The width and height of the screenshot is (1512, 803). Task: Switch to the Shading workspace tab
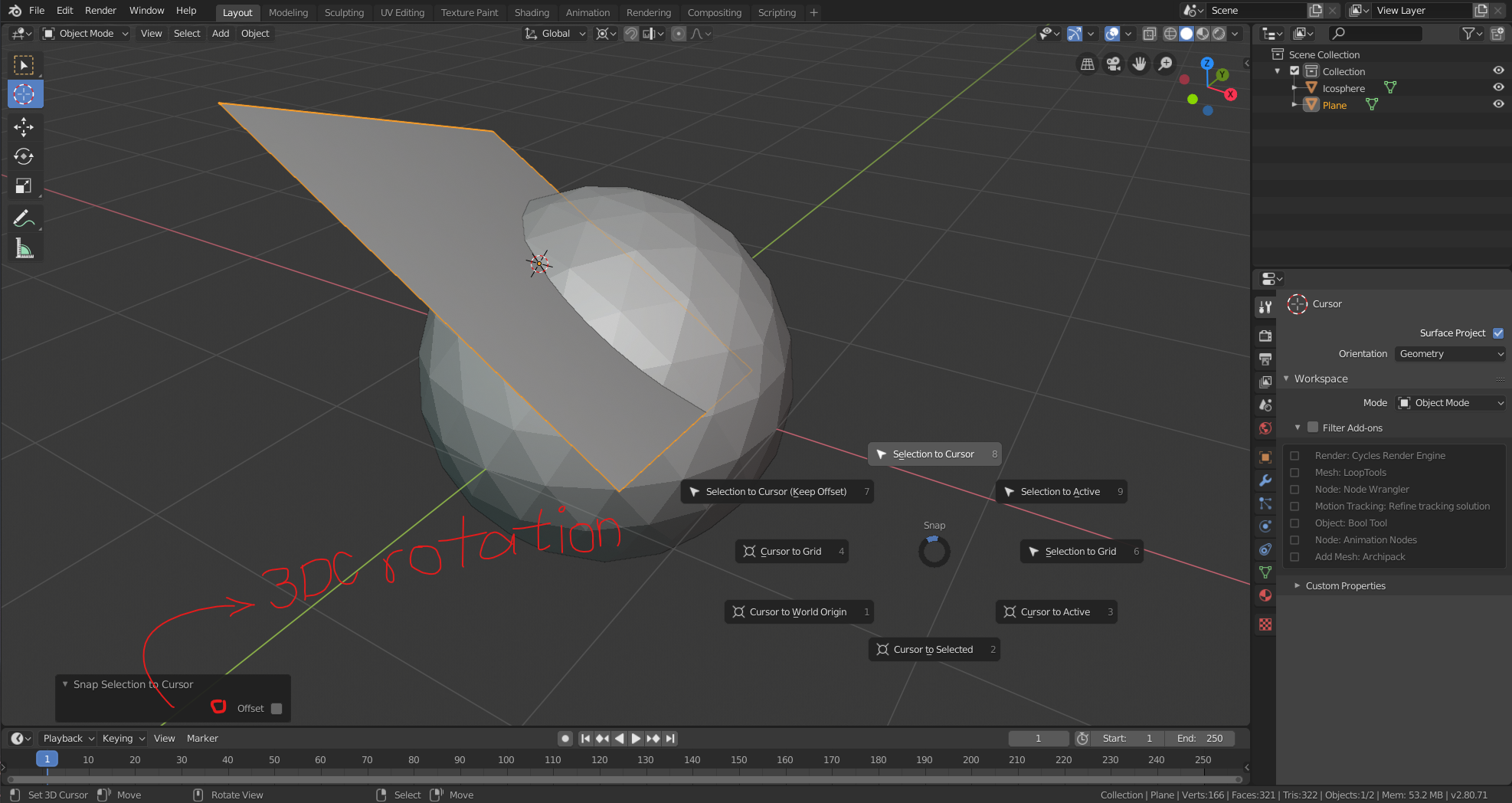click(x=532, y=13)
